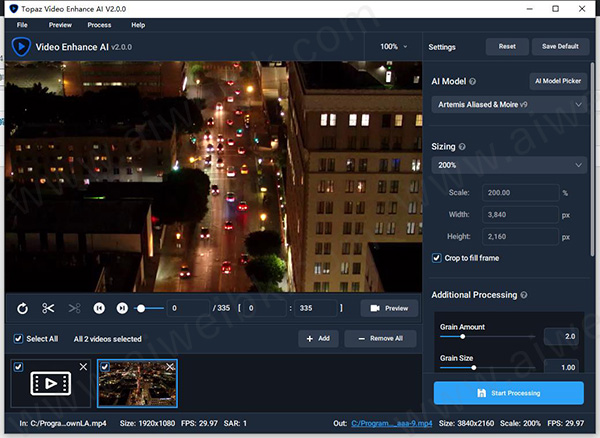Click the settings panel vertical scrollbar
600x438 pixels.
(592, 159)
